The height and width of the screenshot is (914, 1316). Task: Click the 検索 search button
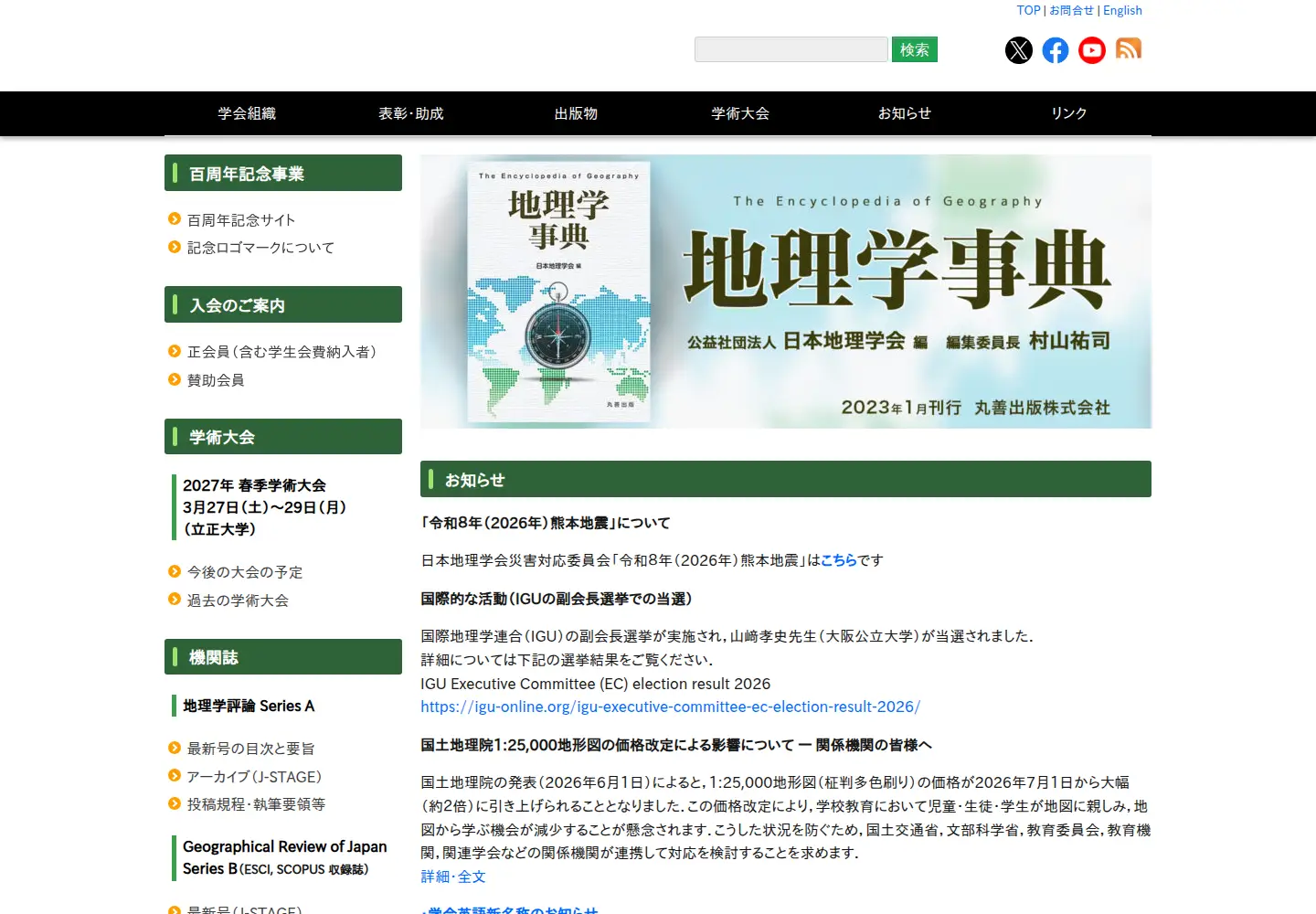point(915,49)
